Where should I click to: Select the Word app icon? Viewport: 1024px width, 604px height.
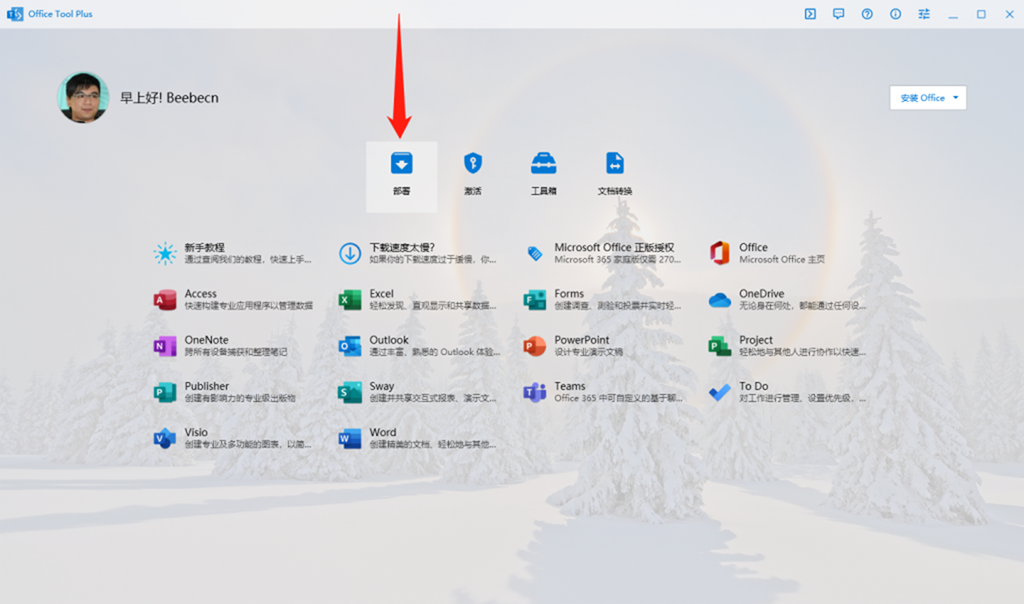point(350,439)
